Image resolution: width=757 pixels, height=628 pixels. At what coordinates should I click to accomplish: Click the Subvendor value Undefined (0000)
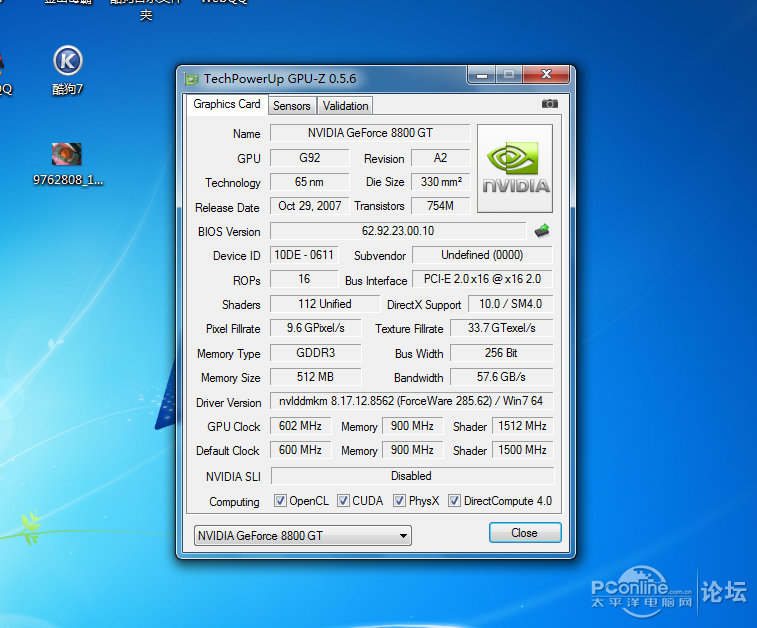[x=482, y=255]
